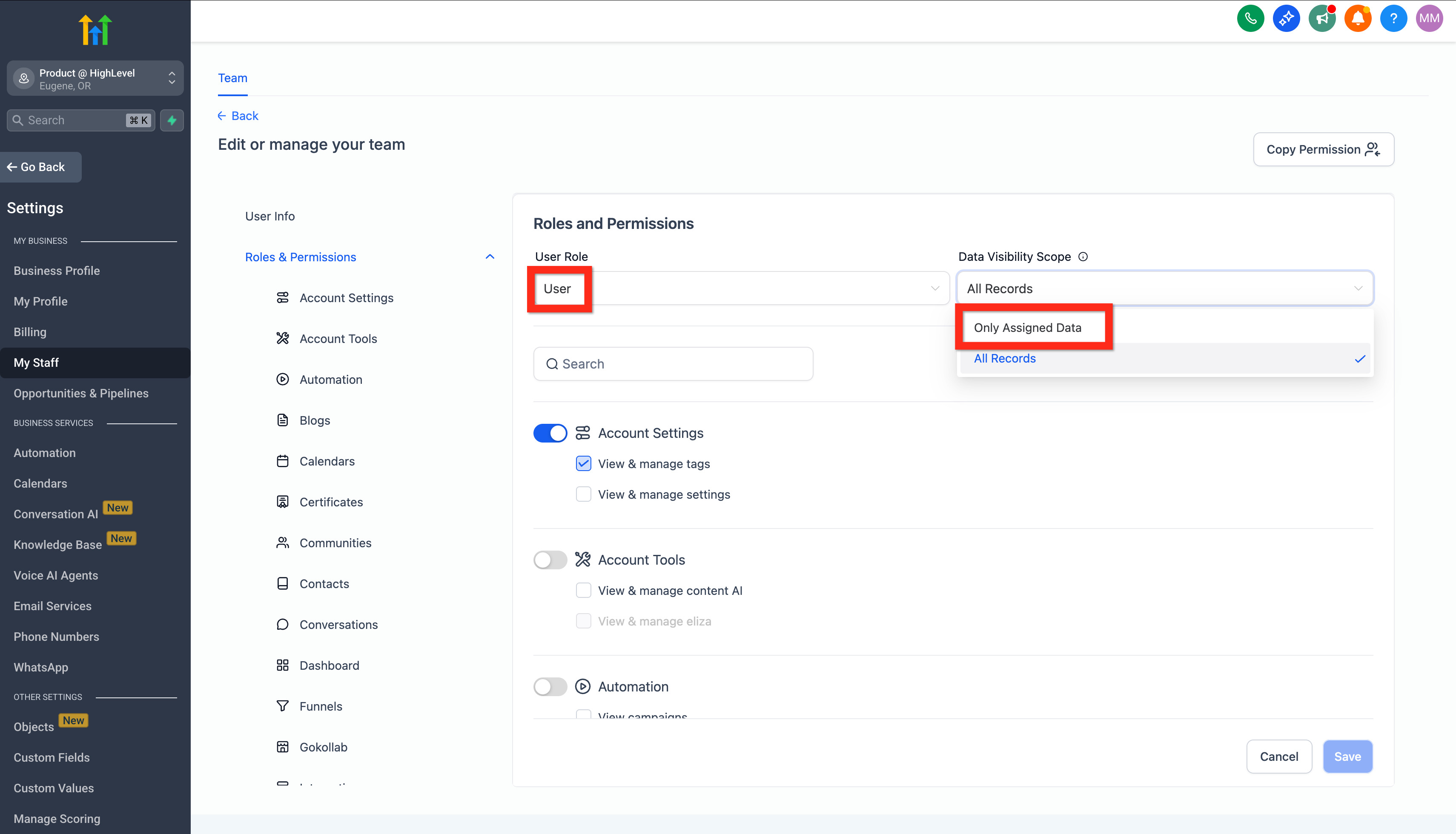Click the lightning bolt quick actions icon
This screenshot has width=1456, height=834.
click(172, 120)
